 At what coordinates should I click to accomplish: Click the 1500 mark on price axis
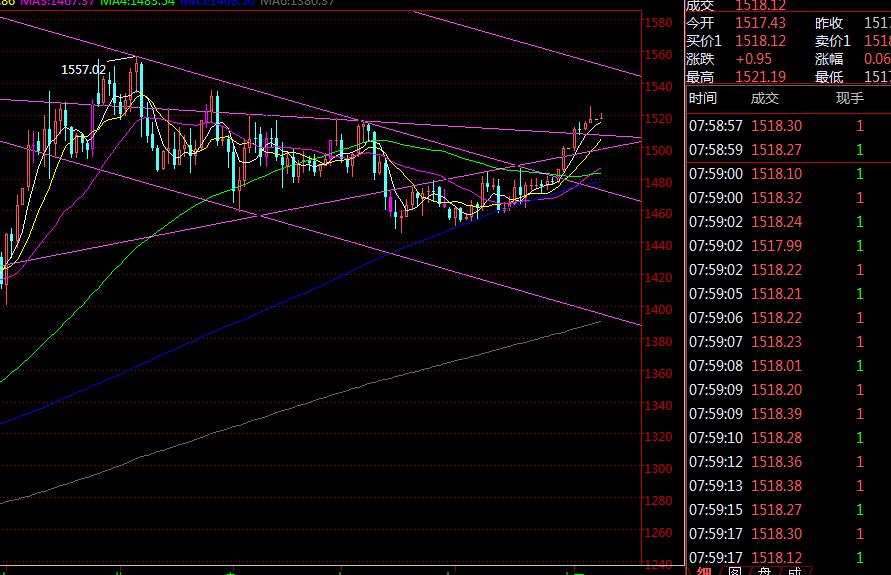pyautogui.click(x=658, y=151)
